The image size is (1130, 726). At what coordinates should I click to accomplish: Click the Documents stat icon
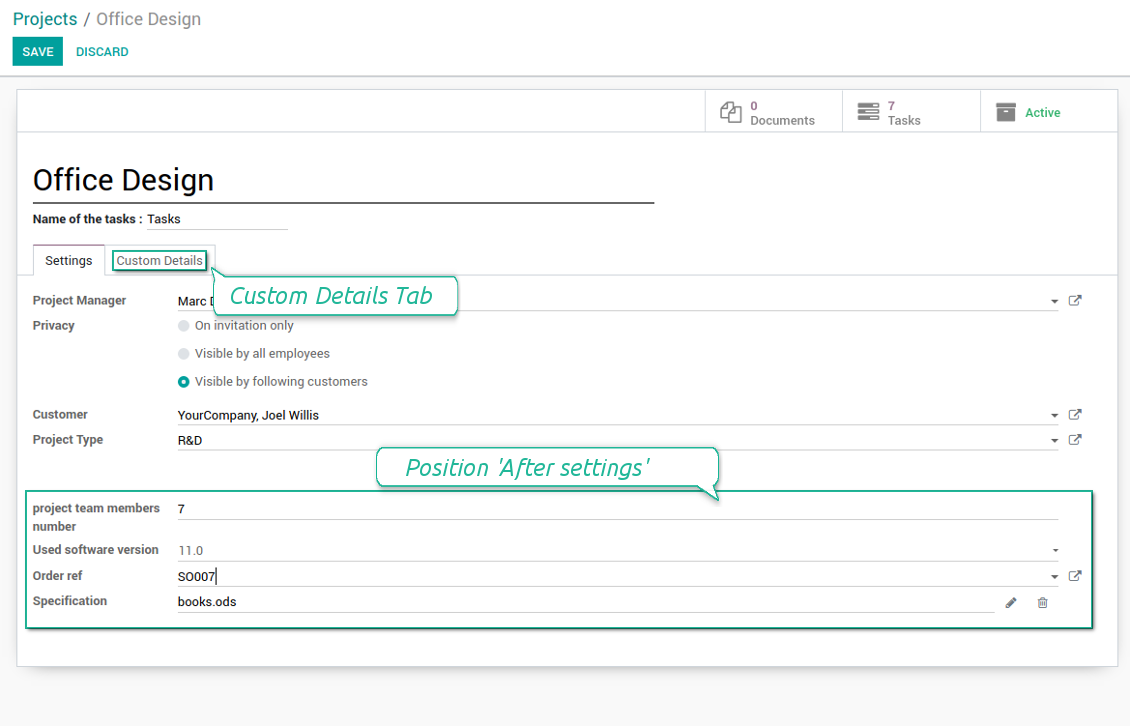(731, 112)
